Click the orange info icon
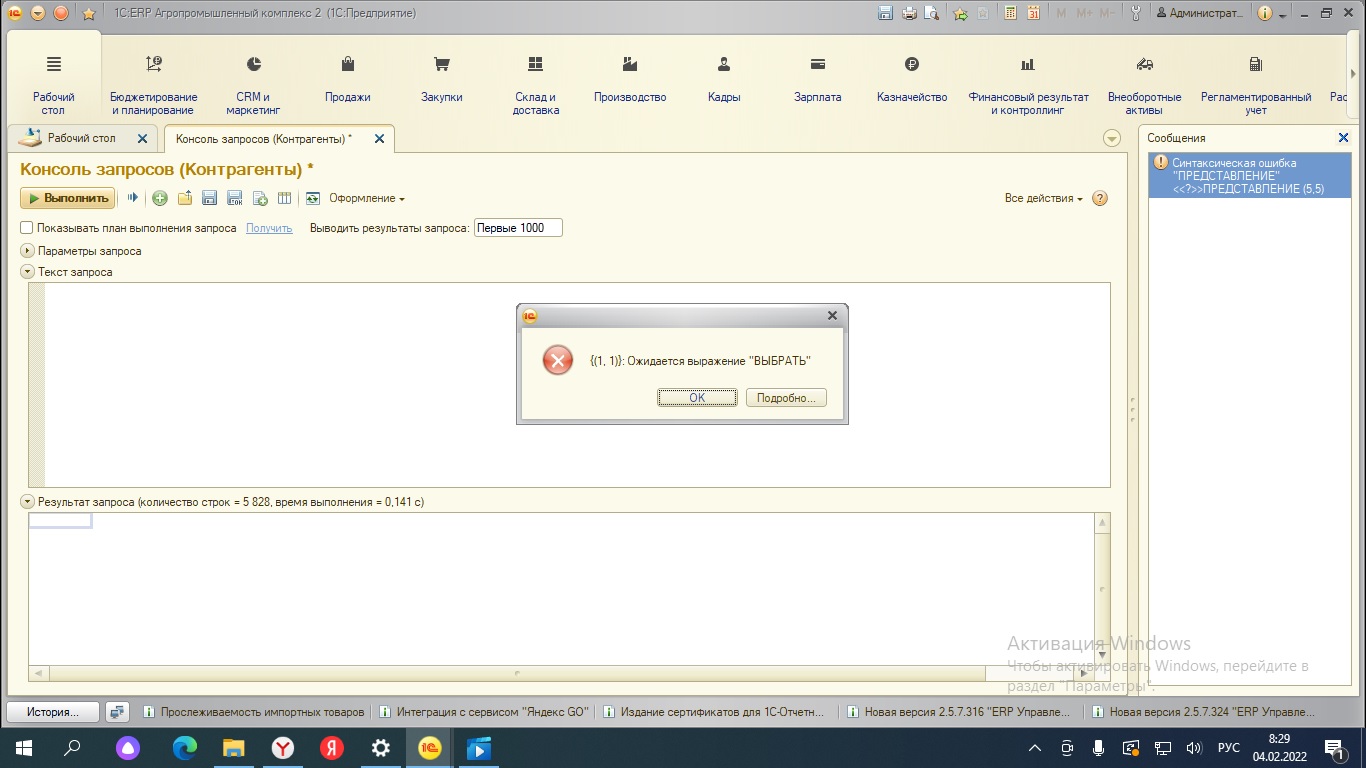Image resolution: width=1366 pixels, height=768 pixels. [x=1265, y=13]
